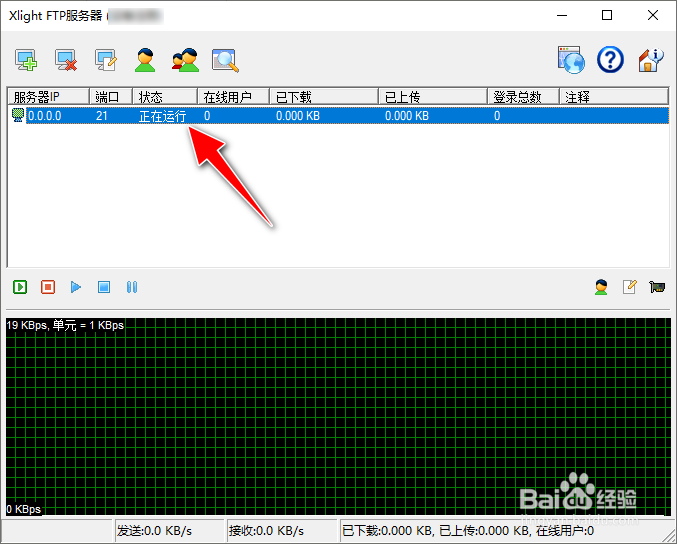
Task: Click the 0.000 KB uploaded cell in server row
Action: tap(407, 116)
